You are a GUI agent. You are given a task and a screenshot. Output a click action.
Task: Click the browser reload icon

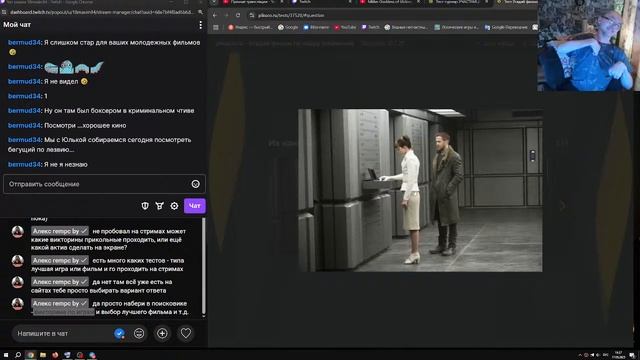pos(238,16)
